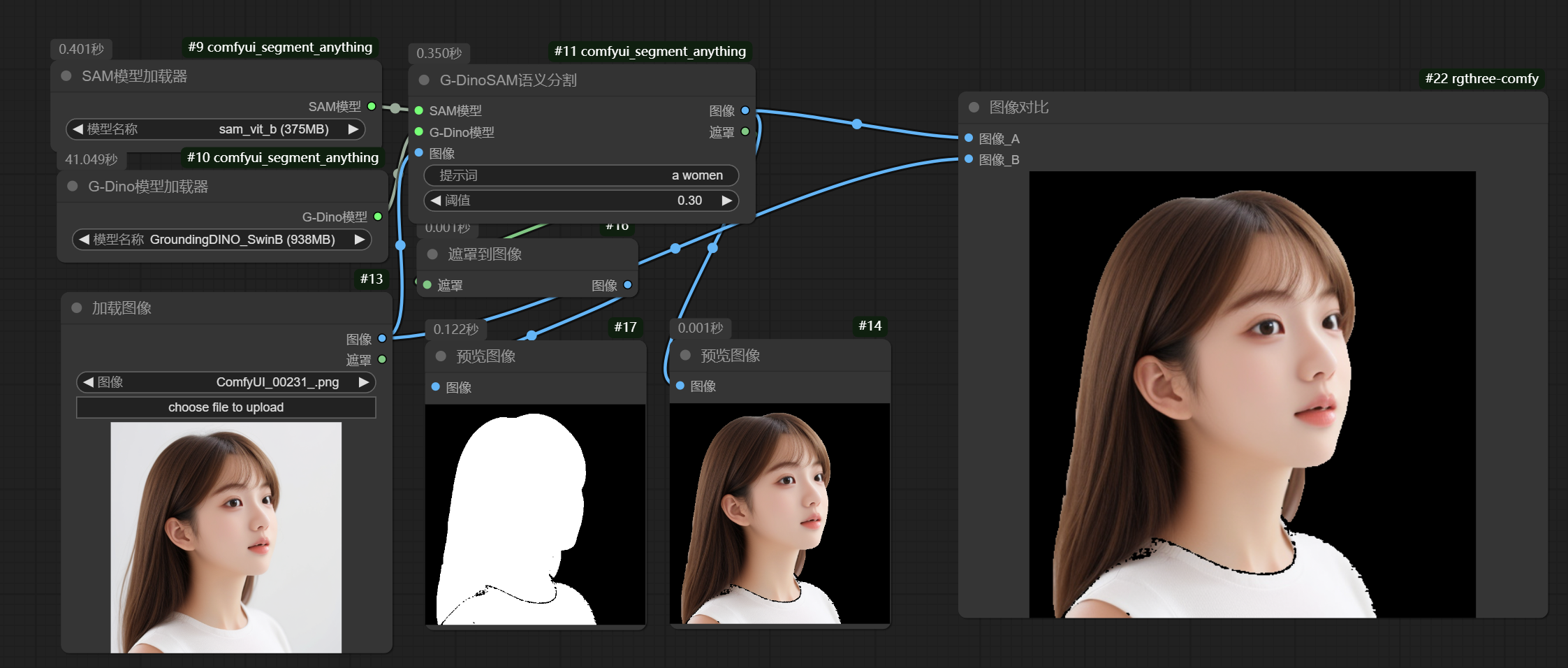Screen dimensions: 1568x668
Task: Click G-Dino模型 output port on loader node
Action: [378, 217]
